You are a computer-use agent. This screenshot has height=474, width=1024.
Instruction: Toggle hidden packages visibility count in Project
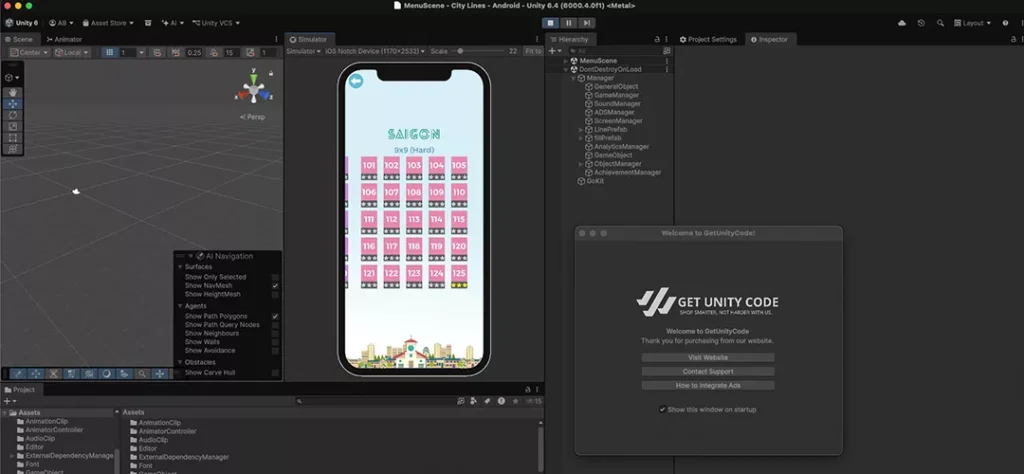point(534,401)
